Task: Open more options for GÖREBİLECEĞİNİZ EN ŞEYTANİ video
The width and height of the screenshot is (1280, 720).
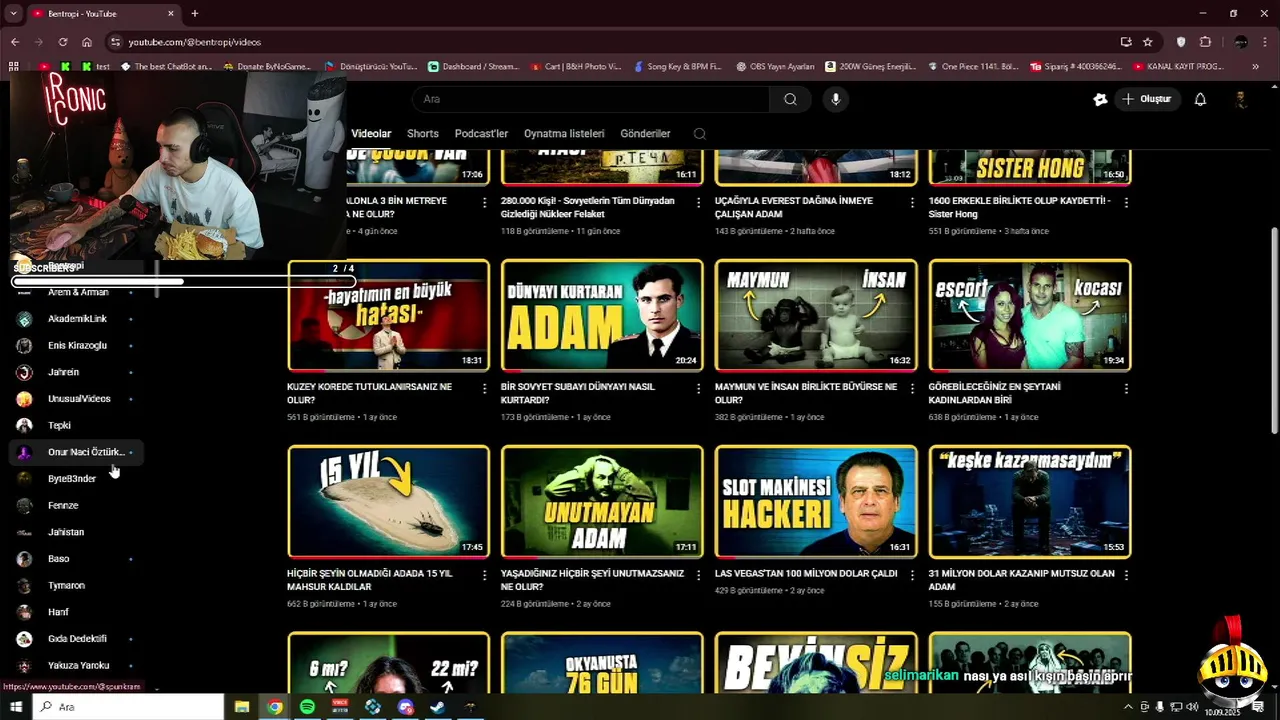Action: point(1126,388)
